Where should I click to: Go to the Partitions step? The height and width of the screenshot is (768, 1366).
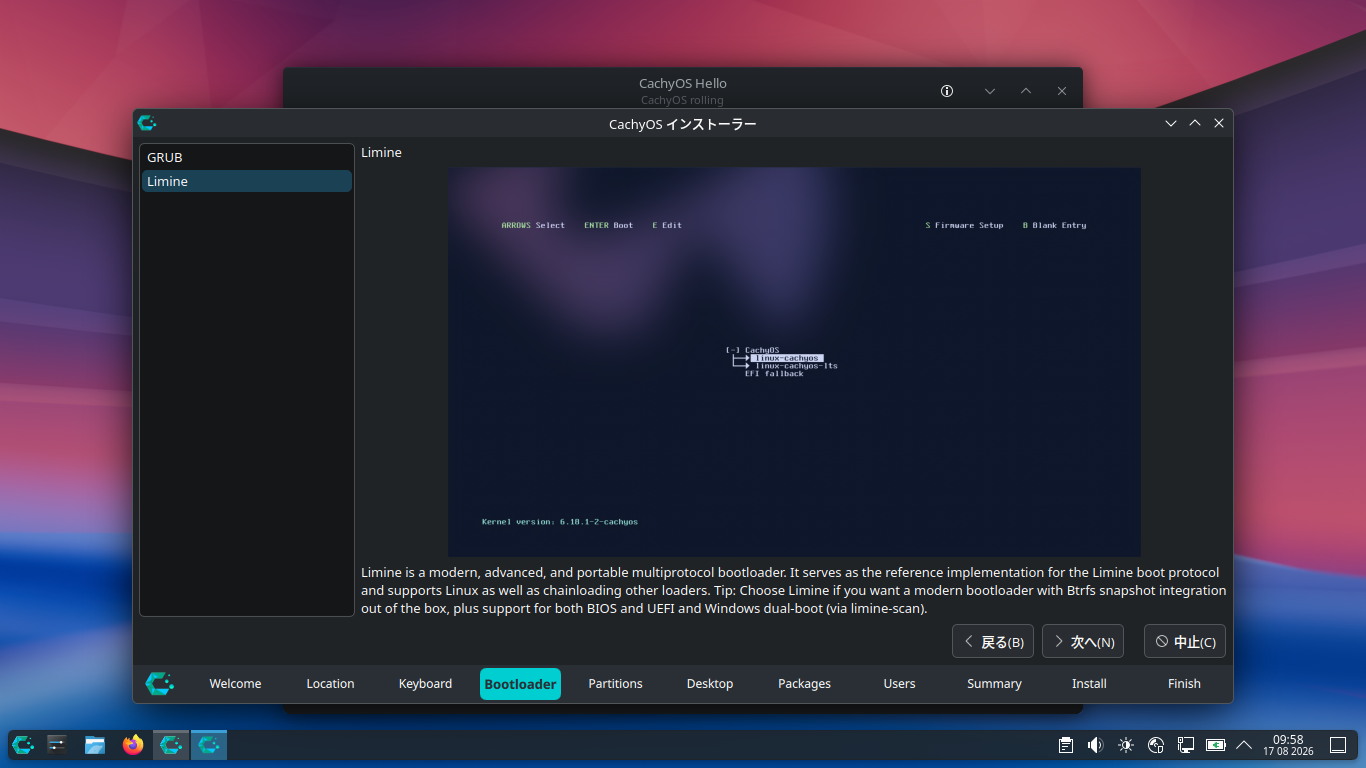click(x=615, y=684)
